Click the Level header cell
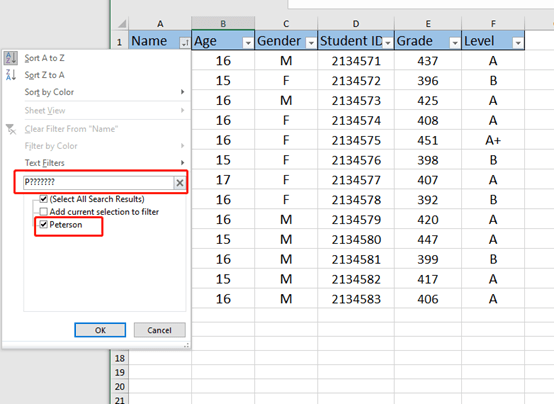The image size is (554, 404). 493,40
